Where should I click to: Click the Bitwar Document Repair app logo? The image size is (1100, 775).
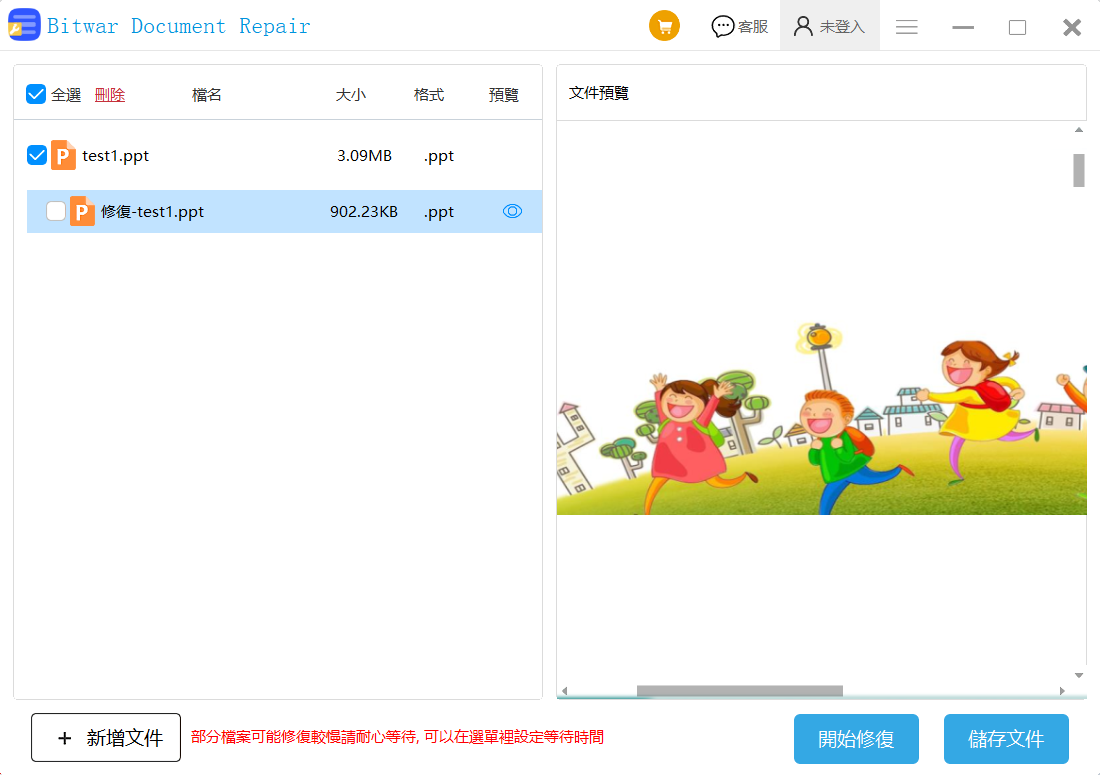(24, 25)
